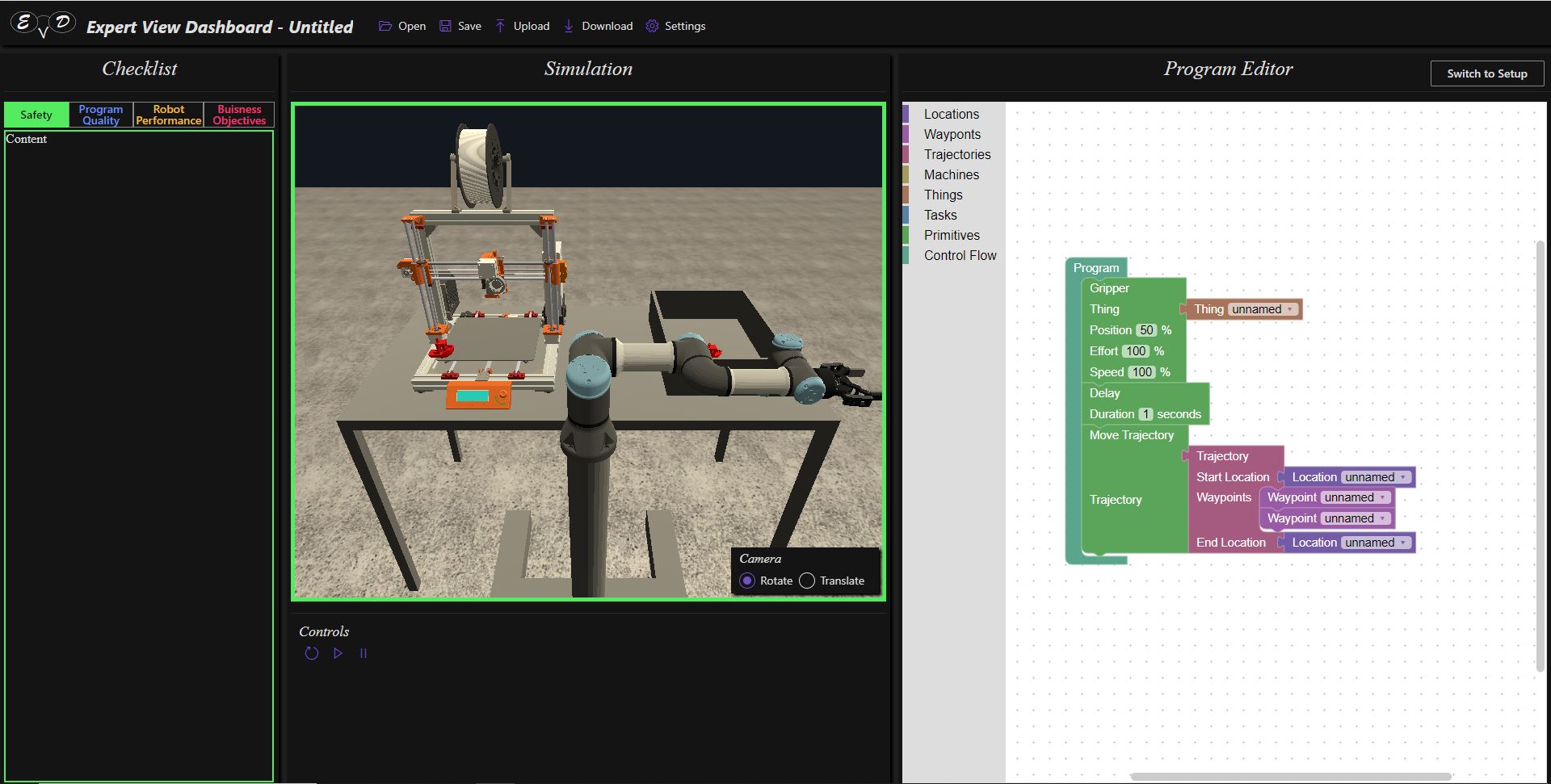Edit the Gripper Speed 100 value
Viewport: 1551px width, 784px height.
pyautogui.click(x=1141, y=372)
